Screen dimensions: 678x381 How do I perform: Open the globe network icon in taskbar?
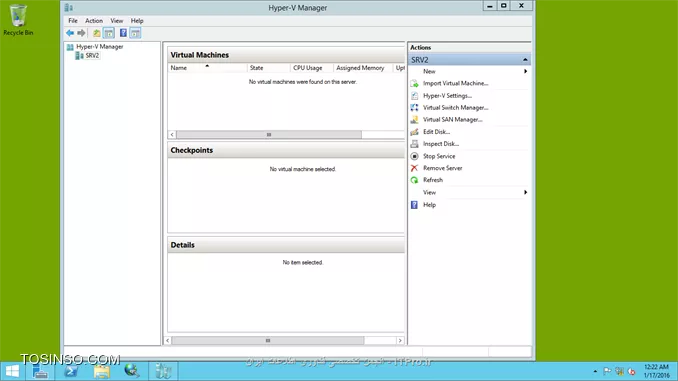click(132, 371)
